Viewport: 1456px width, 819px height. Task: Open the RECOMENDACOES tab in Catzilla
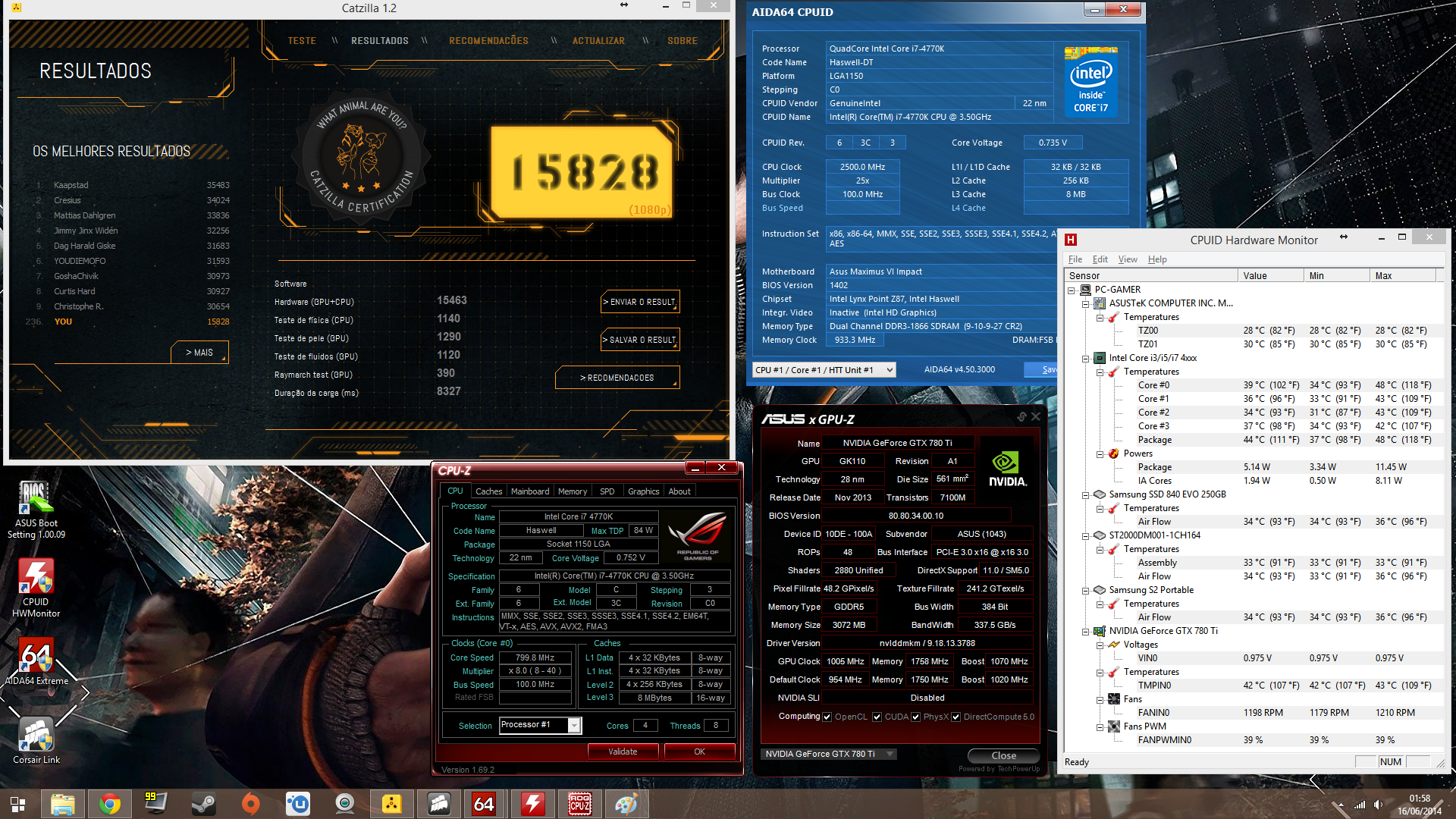tap(488, 41)
